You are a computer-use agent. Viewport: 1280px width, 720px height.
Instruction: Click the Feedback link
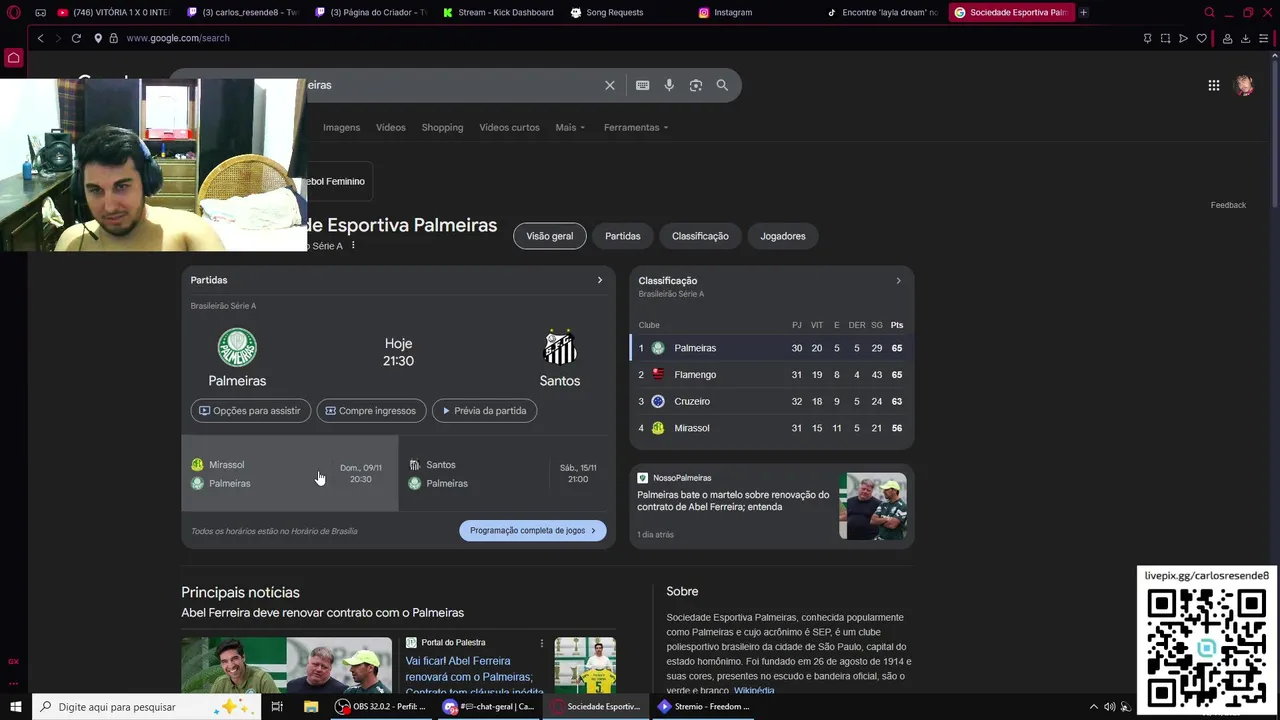[x=1228, y=205]
